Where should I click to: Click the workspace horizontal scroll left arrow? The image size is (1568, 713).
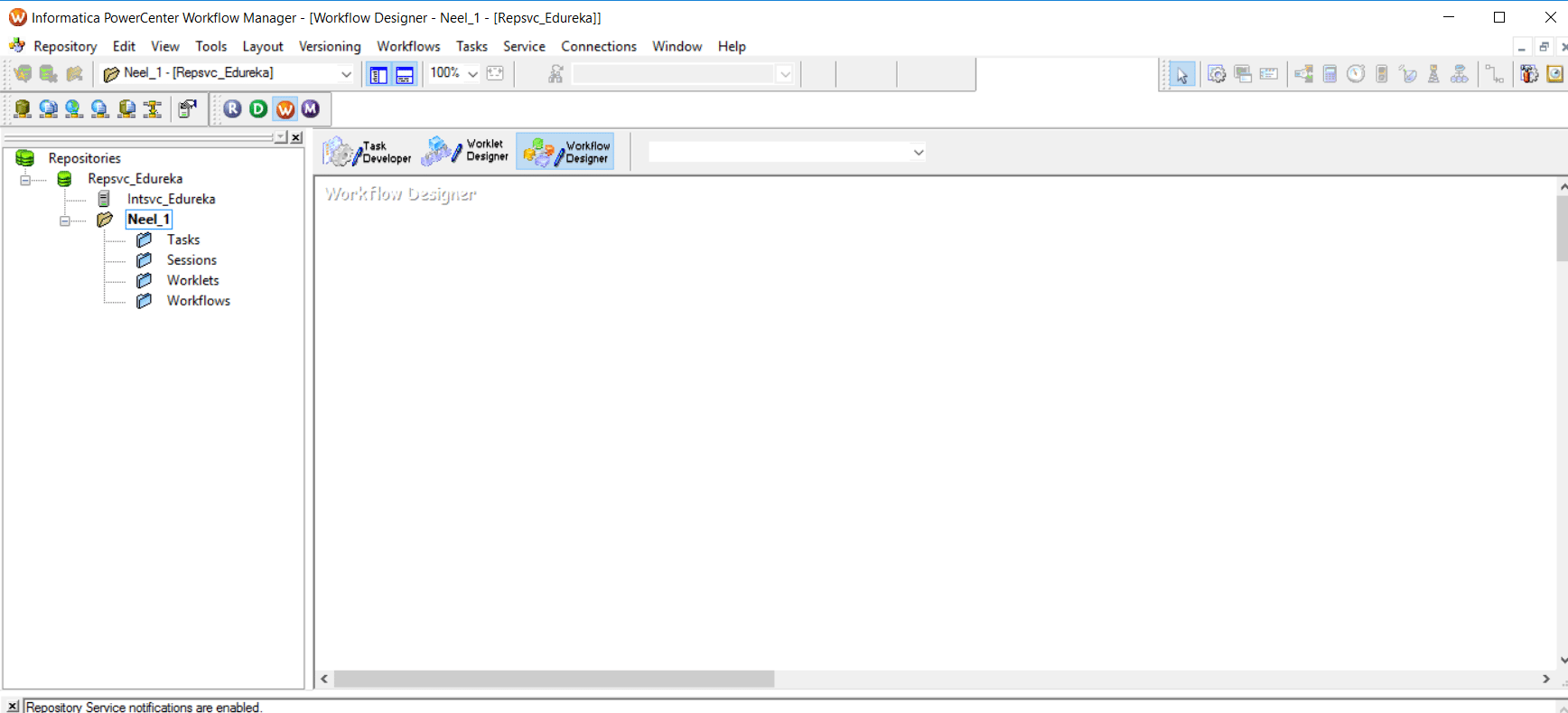pyautogui.click(x=324, y=679)
